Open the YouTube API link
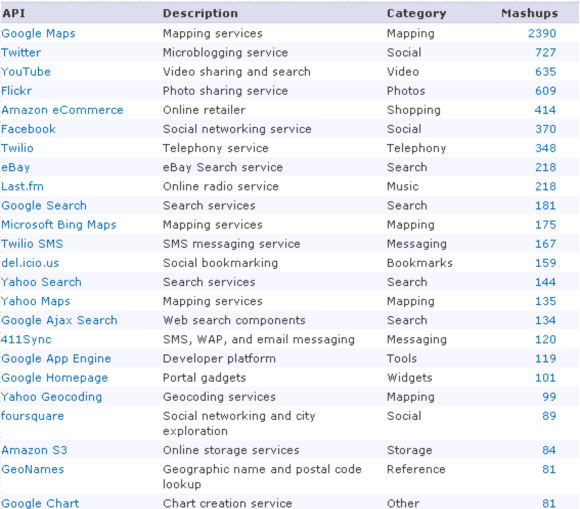Image resolution: width=580 pixels, height=509 pixels. click(x=26, y=72)
